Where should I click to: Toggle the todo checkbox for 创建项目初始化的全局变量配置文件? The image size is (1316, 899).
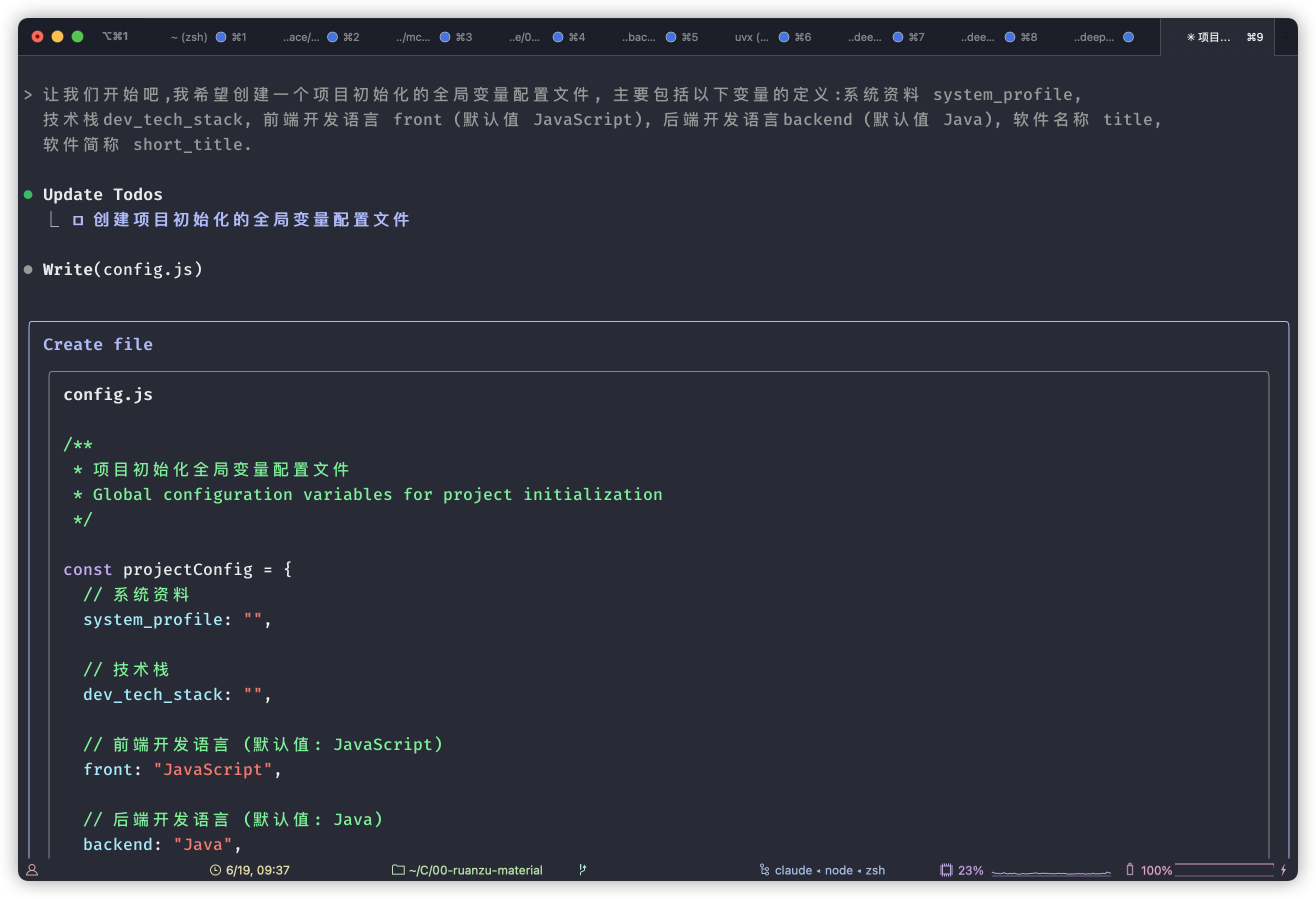click(78, 220)
